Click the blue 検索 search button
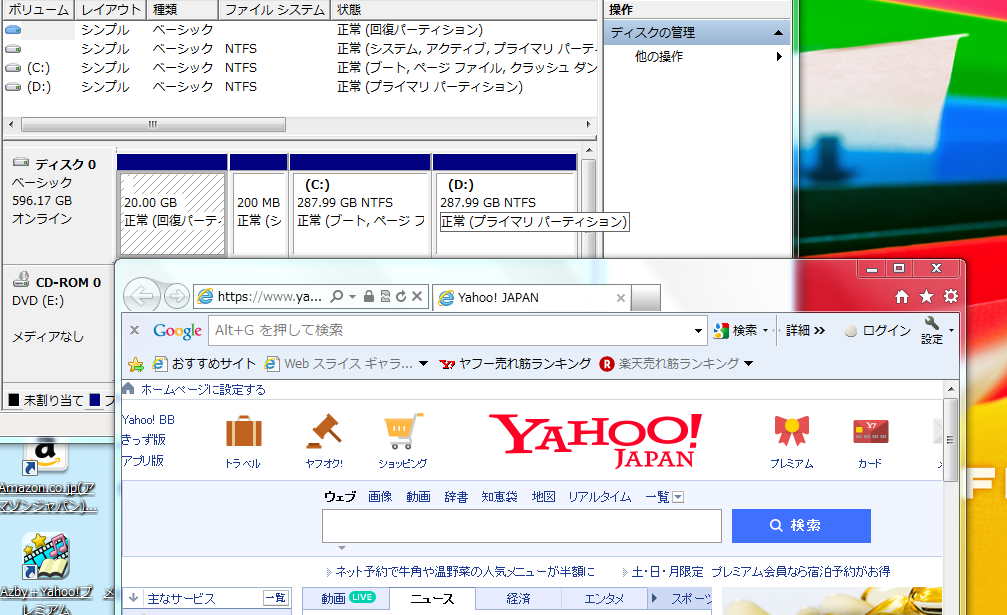 (801, 525)
